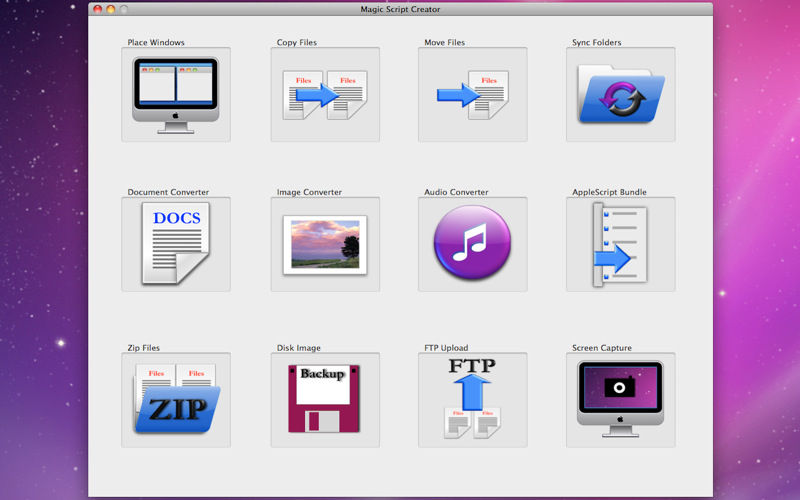
Task: Click the Magic Script Creator window title
Action: [x=400, y=9]
